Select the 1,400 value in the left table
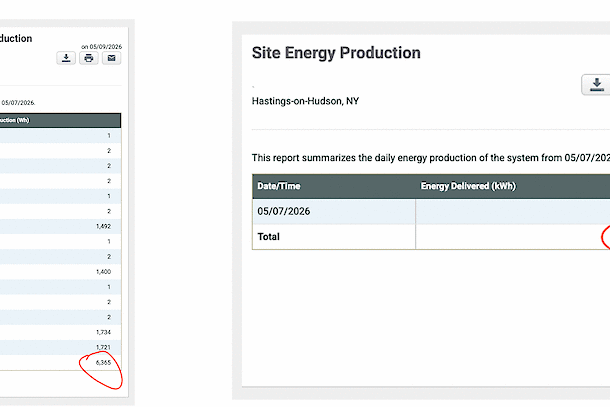610x407 pixels. pyautogui.click(x=103, y=272)
